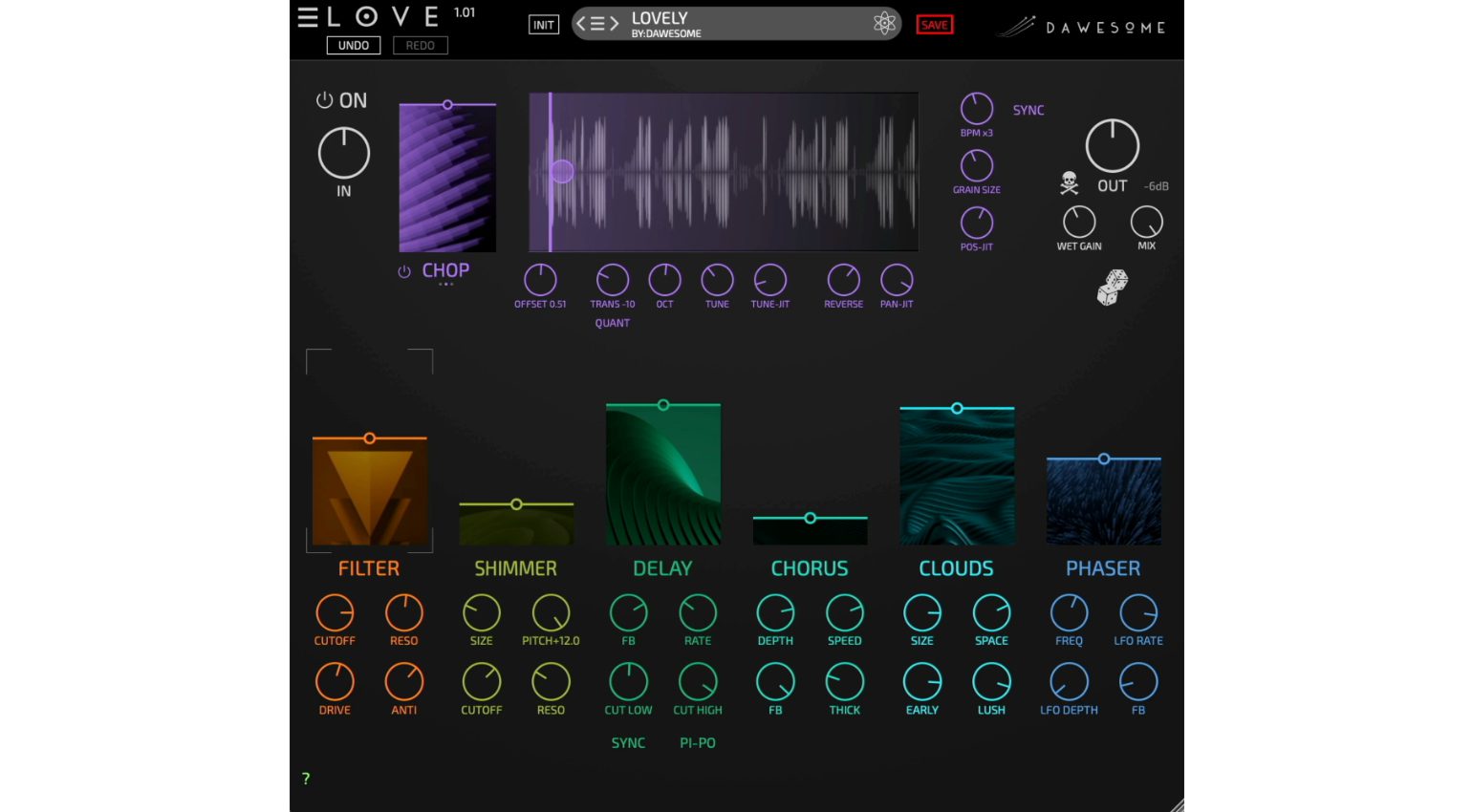The height and width of the screenshot is (812, 1472).
Task: Click the PHASER level slider handle
Action: click(1104, 459)
